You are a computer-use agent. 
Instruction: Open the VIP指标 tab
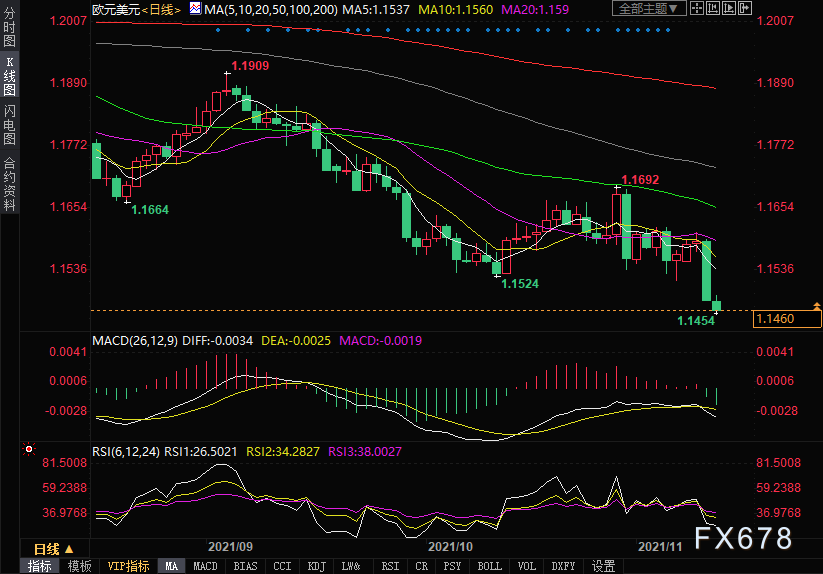click(128, 566)
